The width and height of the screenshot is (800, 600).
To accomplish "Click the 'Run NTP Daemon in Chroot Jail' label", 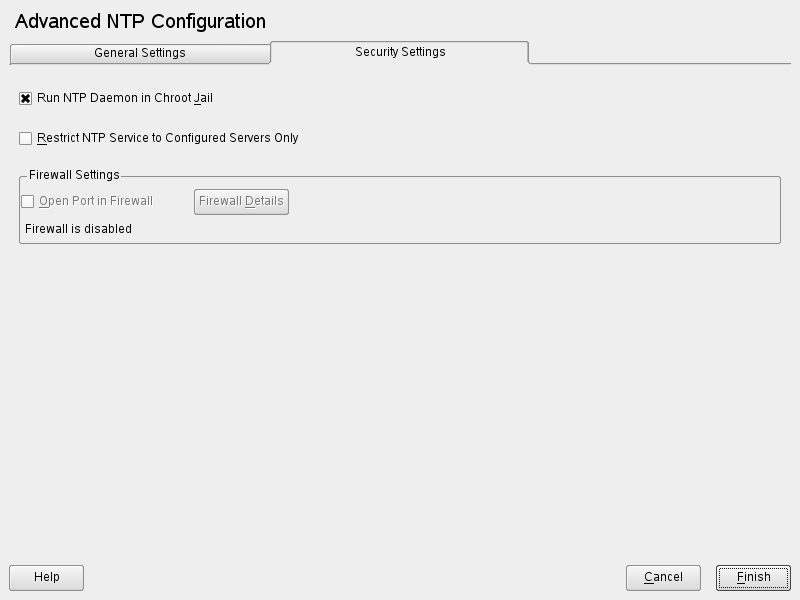I will 125,99.
